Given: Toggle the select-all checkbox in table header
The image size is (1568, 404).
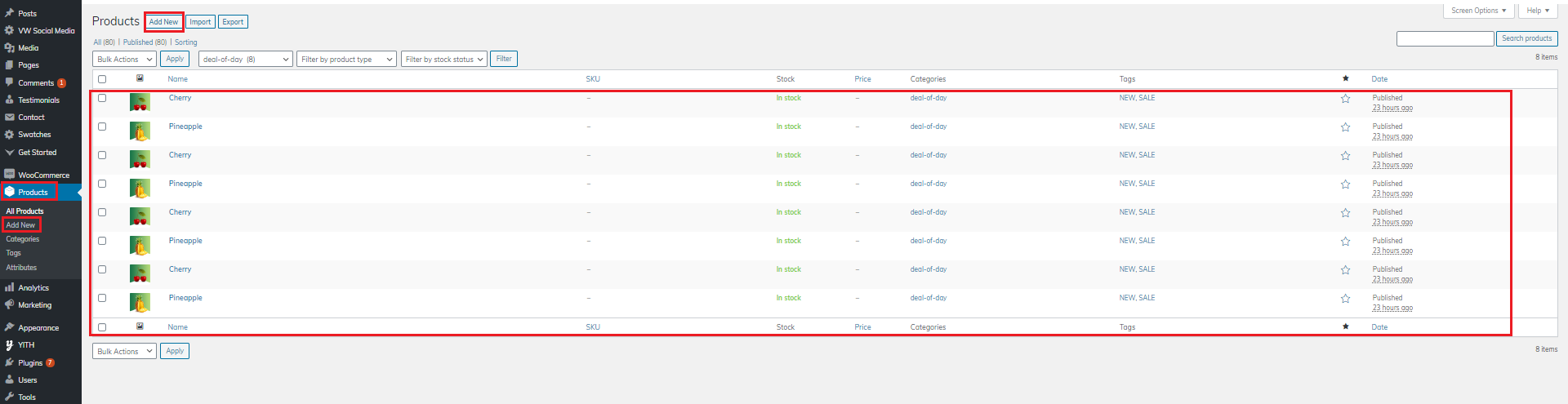Looking at the screenshot, I should pos(102,79).
